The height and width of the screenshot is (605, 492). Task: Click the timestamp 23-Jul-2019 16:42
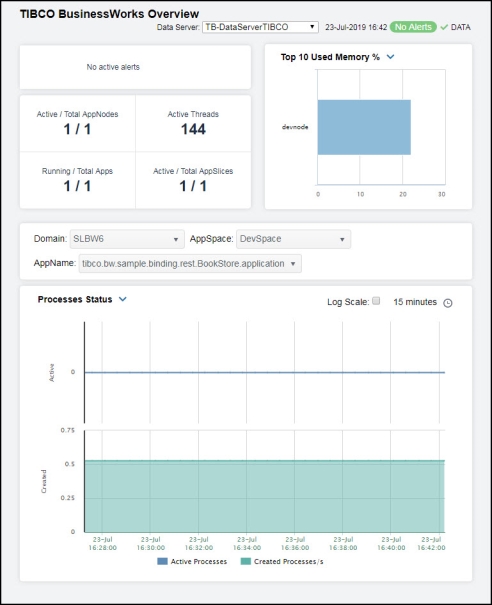point(356,27)
